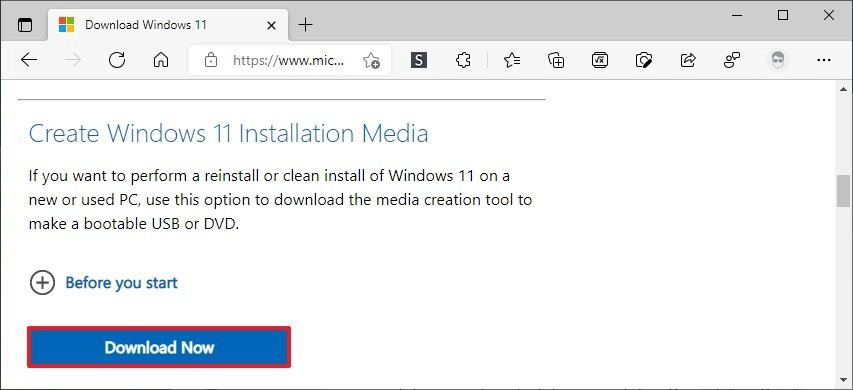This screenshot has width=853, height=390.
Task: Share this page
Action: tap(688, 60)
